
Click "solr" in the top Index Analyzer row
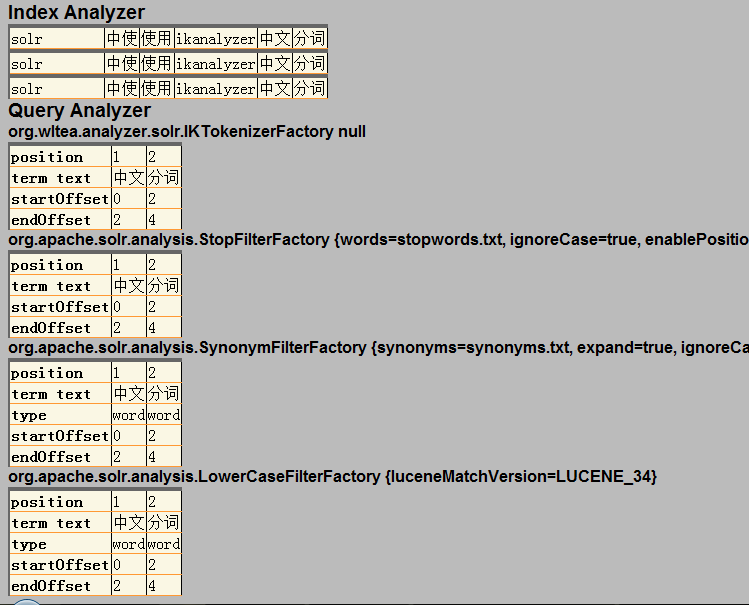coord(27,39)
